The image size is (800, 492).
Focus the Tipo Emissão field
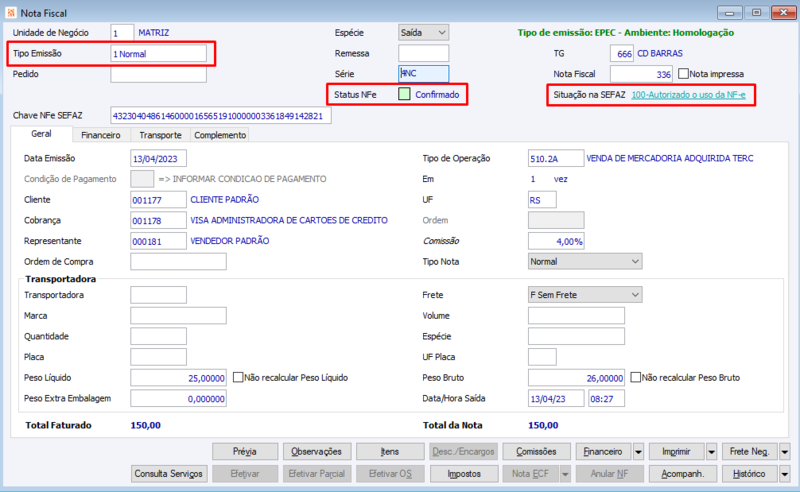(159, 54)
